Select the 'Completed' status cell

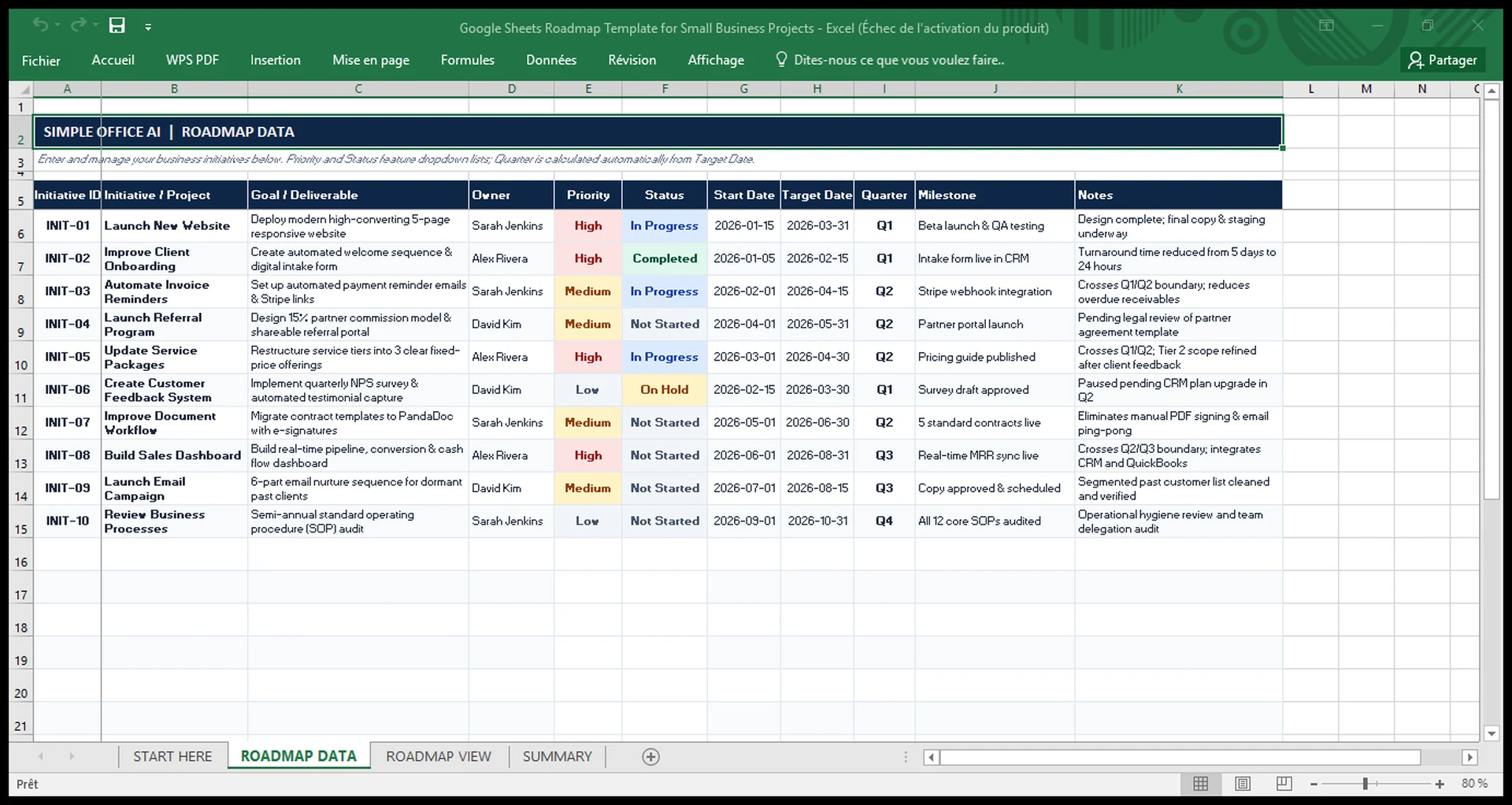tap(665, 258)
